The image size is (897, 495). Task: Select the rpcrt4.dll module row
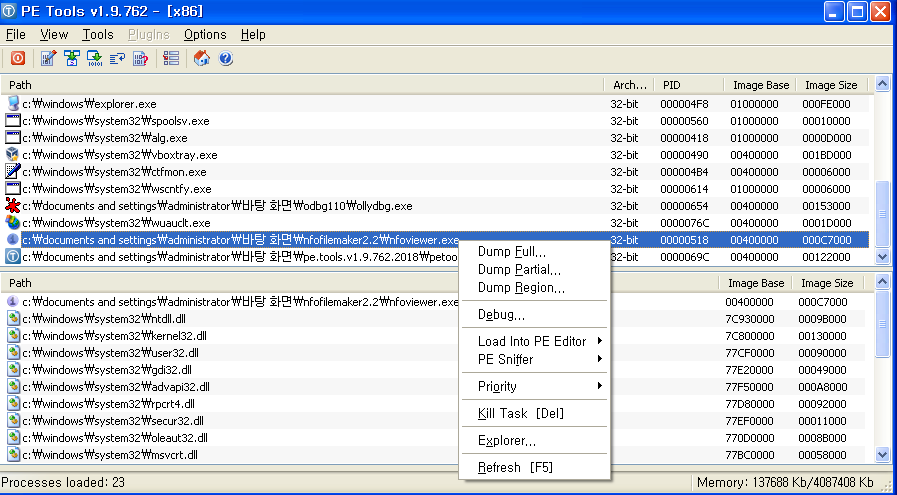(x=435, y=404)
